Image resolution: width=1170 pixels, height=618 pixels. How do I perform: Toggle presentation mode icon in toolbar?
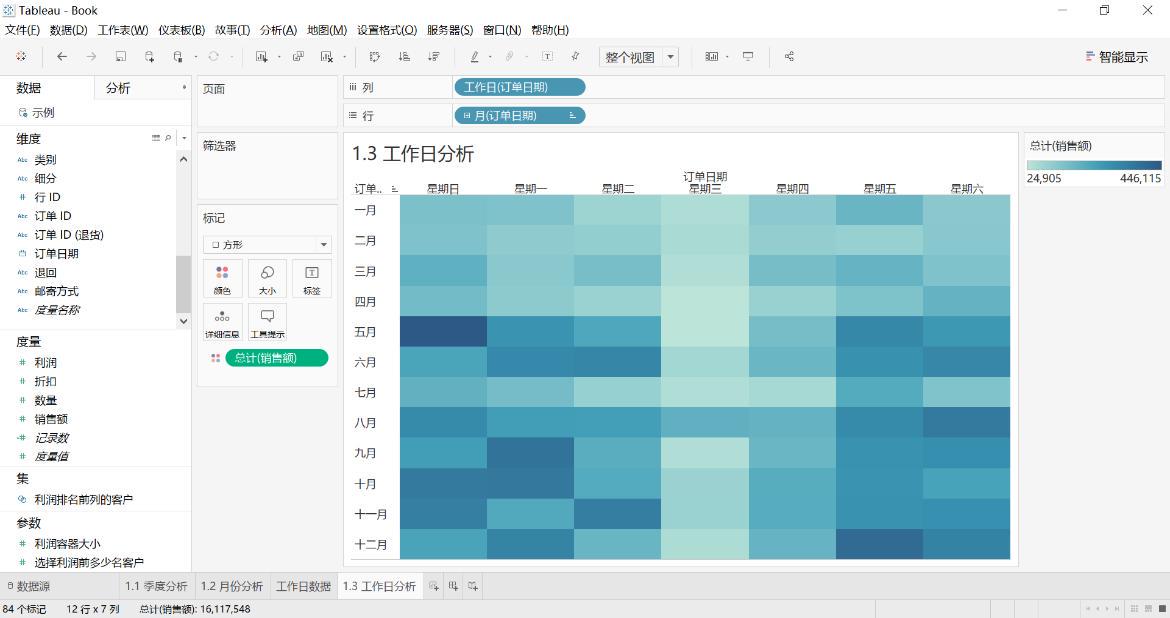[748, 57]
